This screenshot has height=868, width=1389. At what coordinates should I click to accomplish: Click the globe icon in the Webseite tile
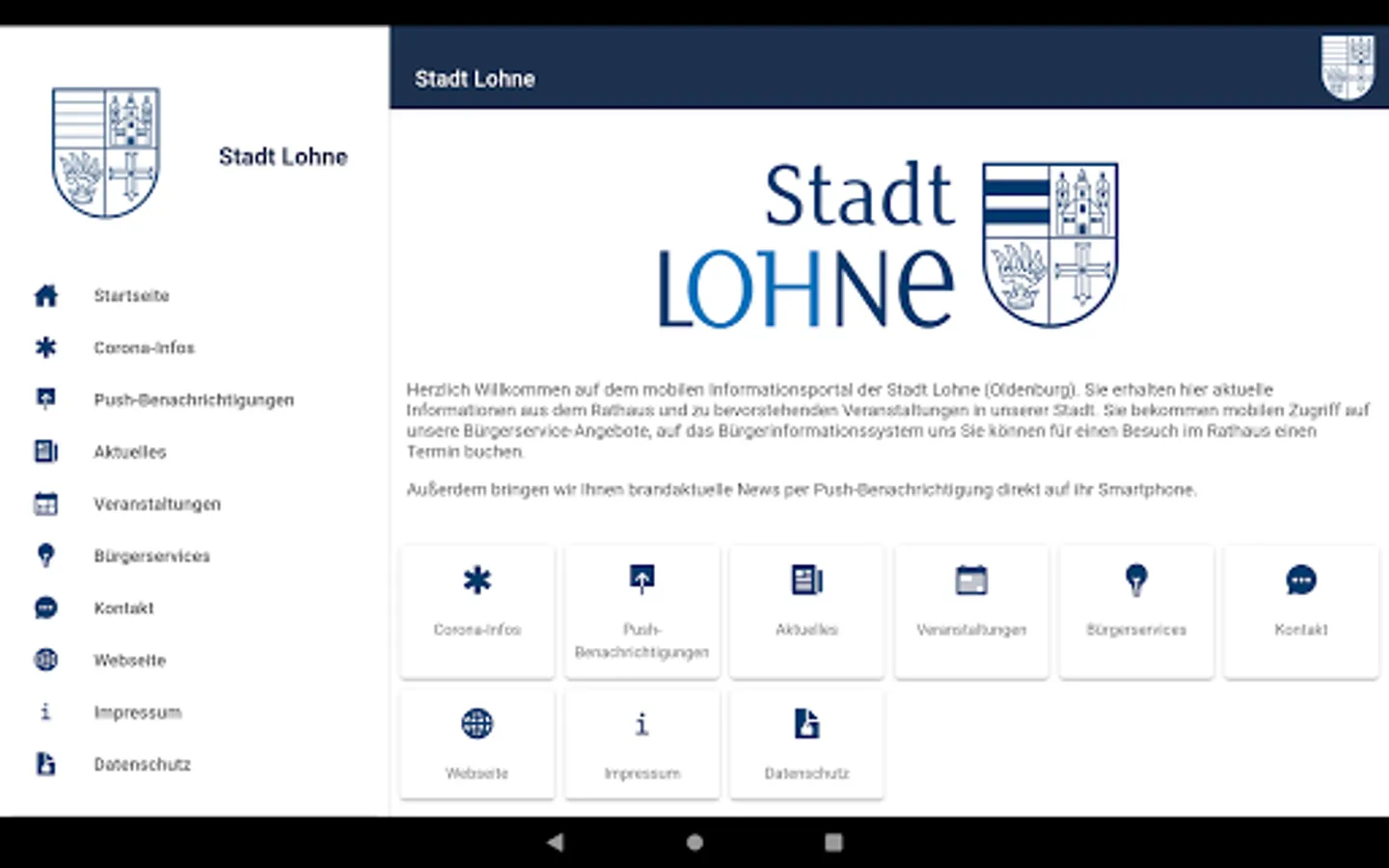tap(477, 723)
